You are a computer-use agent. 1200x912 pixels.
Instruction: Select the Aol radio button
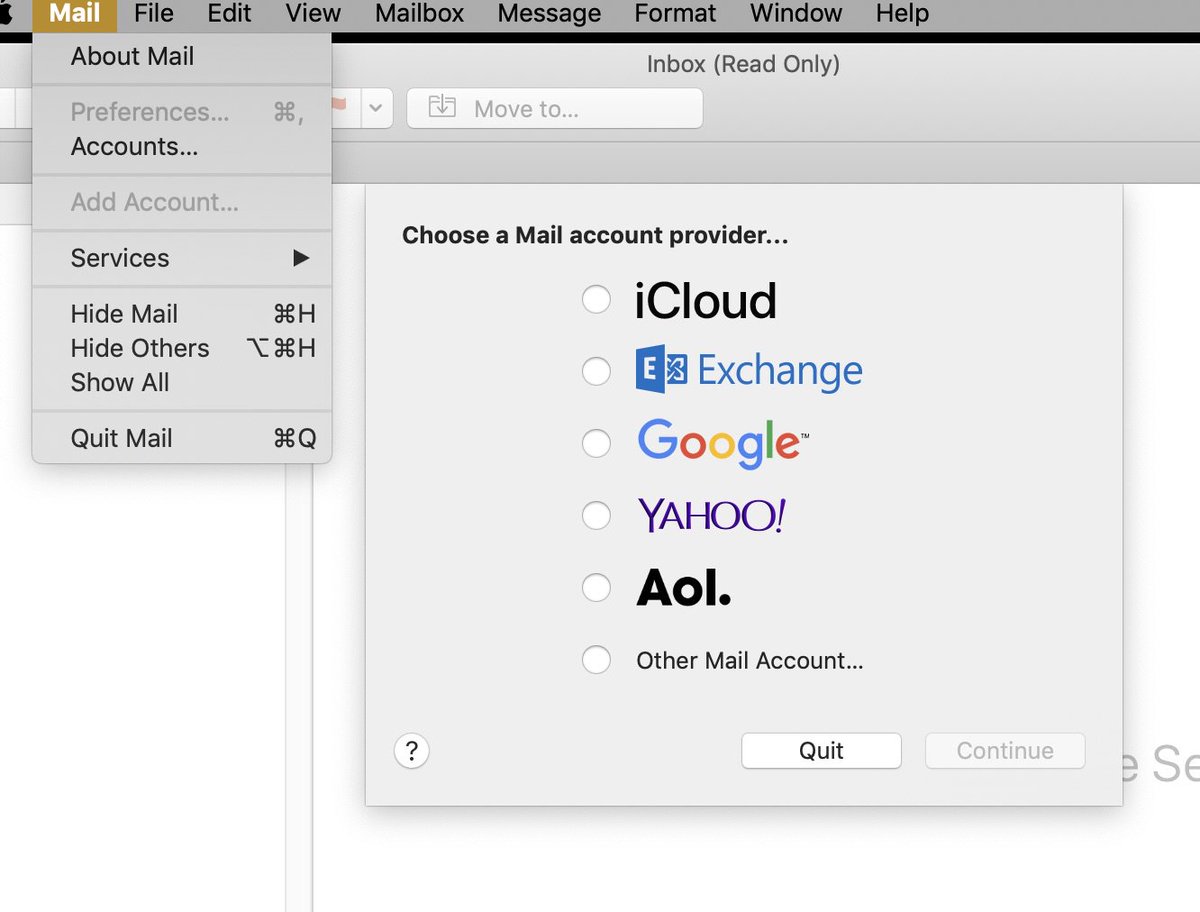point(596,587)
